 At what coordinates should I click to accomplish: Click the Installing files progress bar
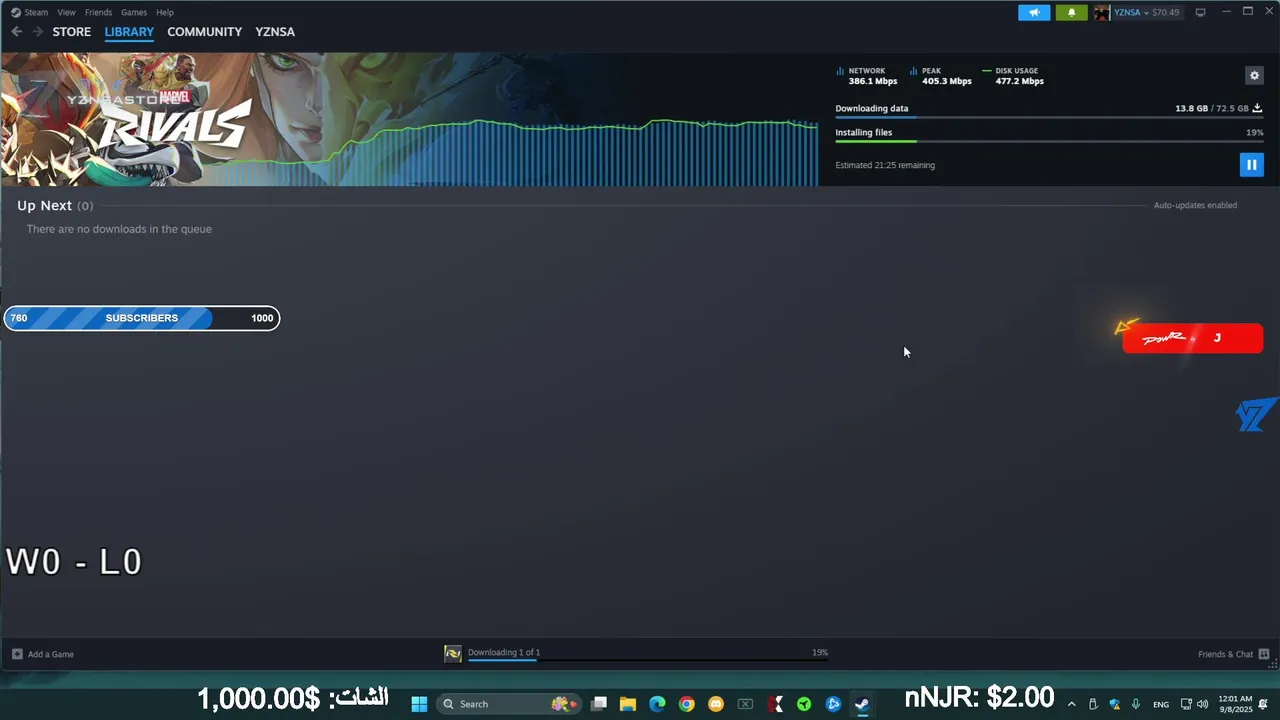[x=1049, y=141]
